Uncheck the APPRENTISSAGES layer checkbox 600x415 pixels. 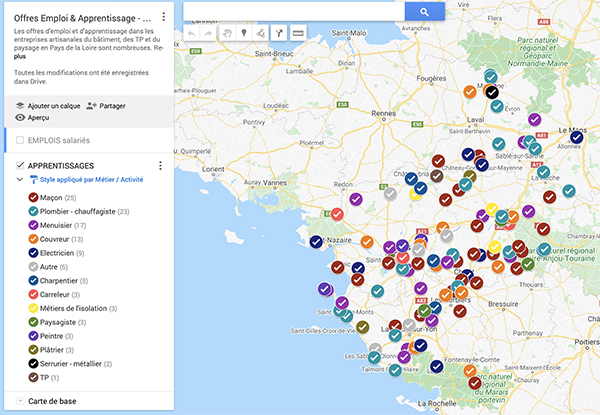click(x=20, y=165)
